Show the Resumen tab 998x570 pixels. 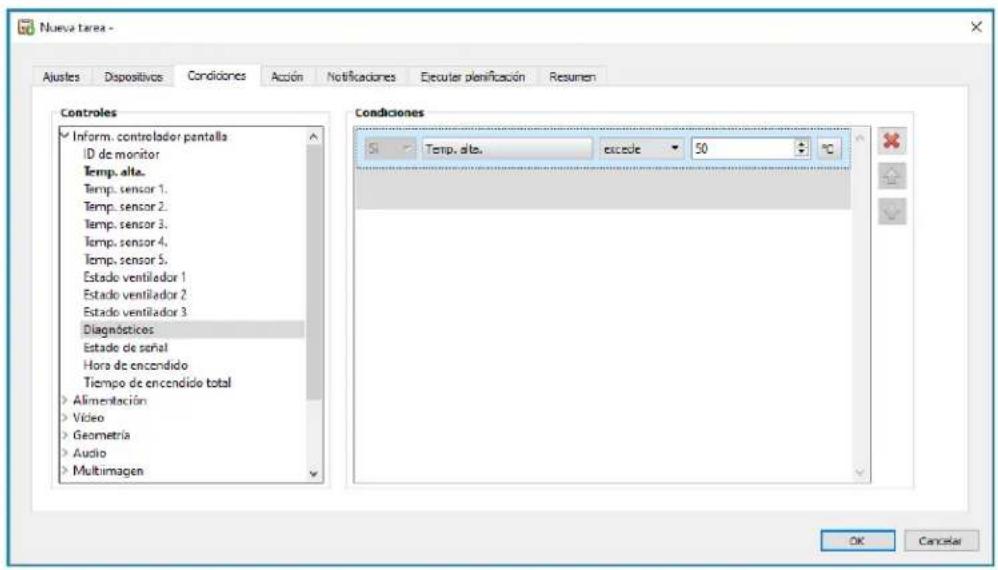pyautogui.click(x=572, y=77)
